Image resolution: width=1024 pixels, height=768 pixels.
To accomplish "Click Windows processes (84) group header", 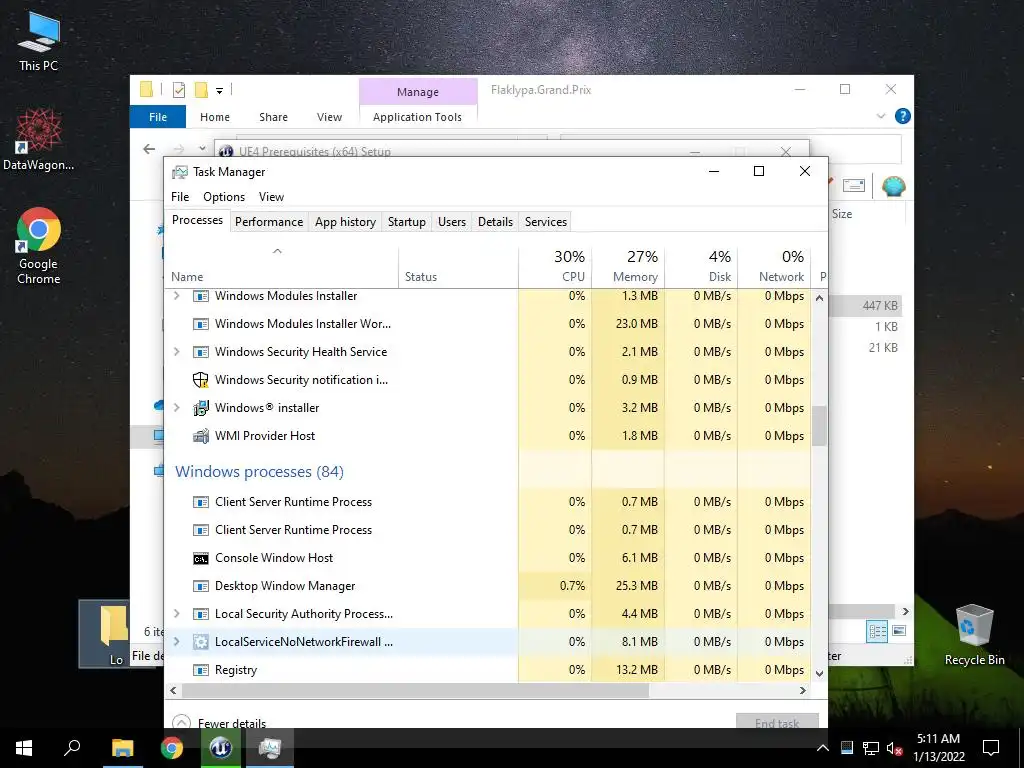I will pos(259,472).
